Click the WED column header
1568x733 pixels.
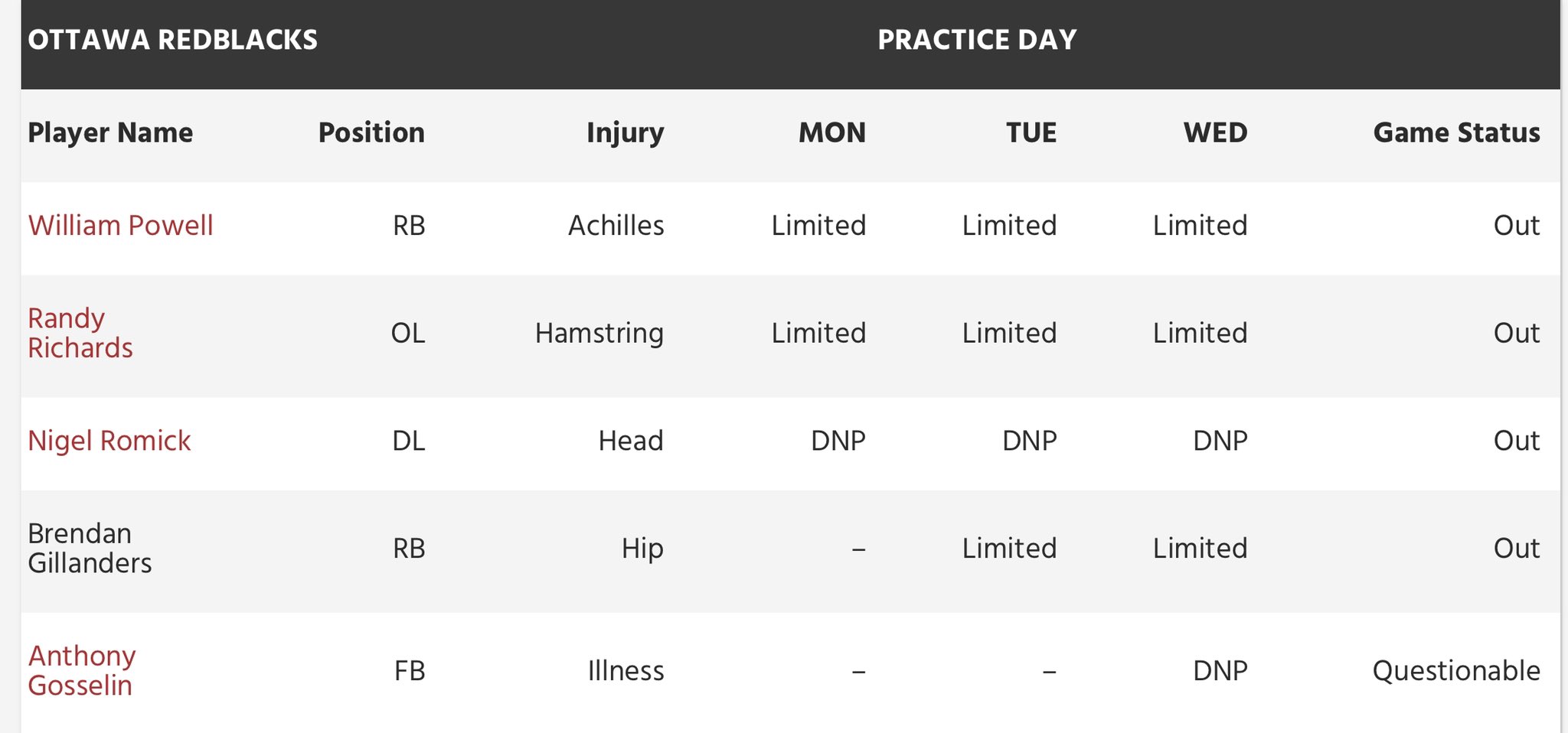(x=1216, y=133)
